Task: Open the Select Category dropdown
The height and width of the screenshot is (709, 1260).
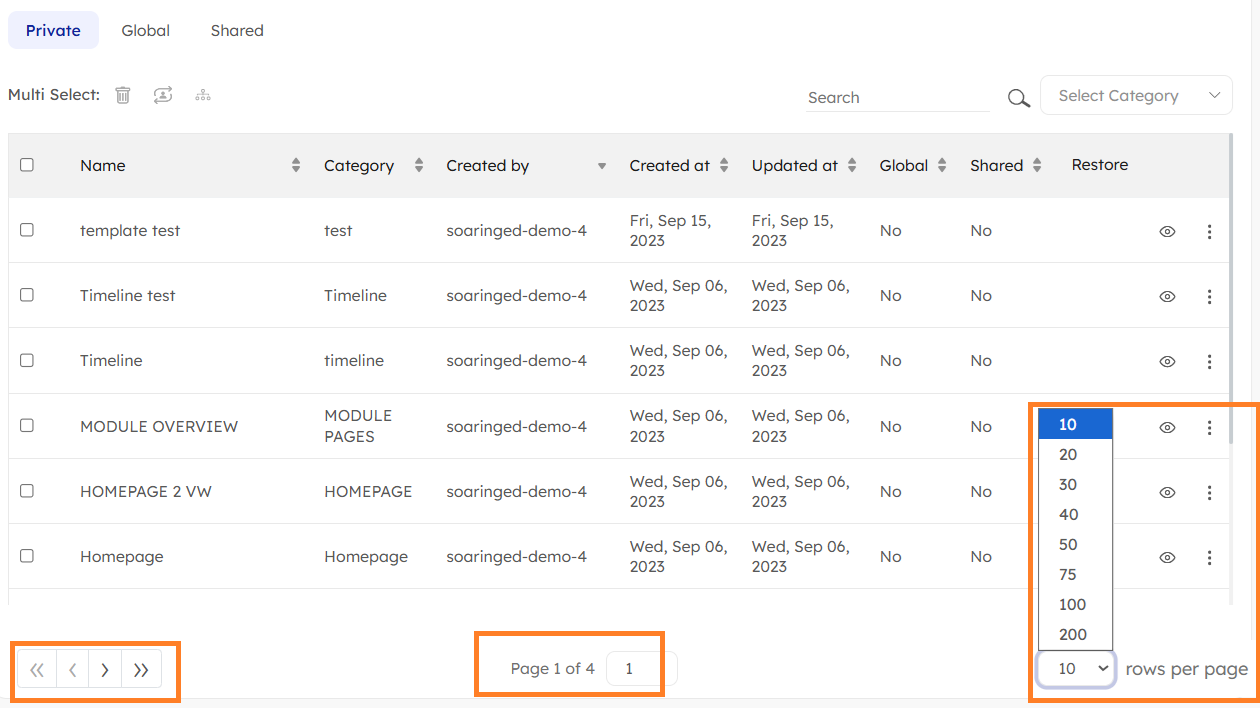Action: click(x=1136, y=96)
